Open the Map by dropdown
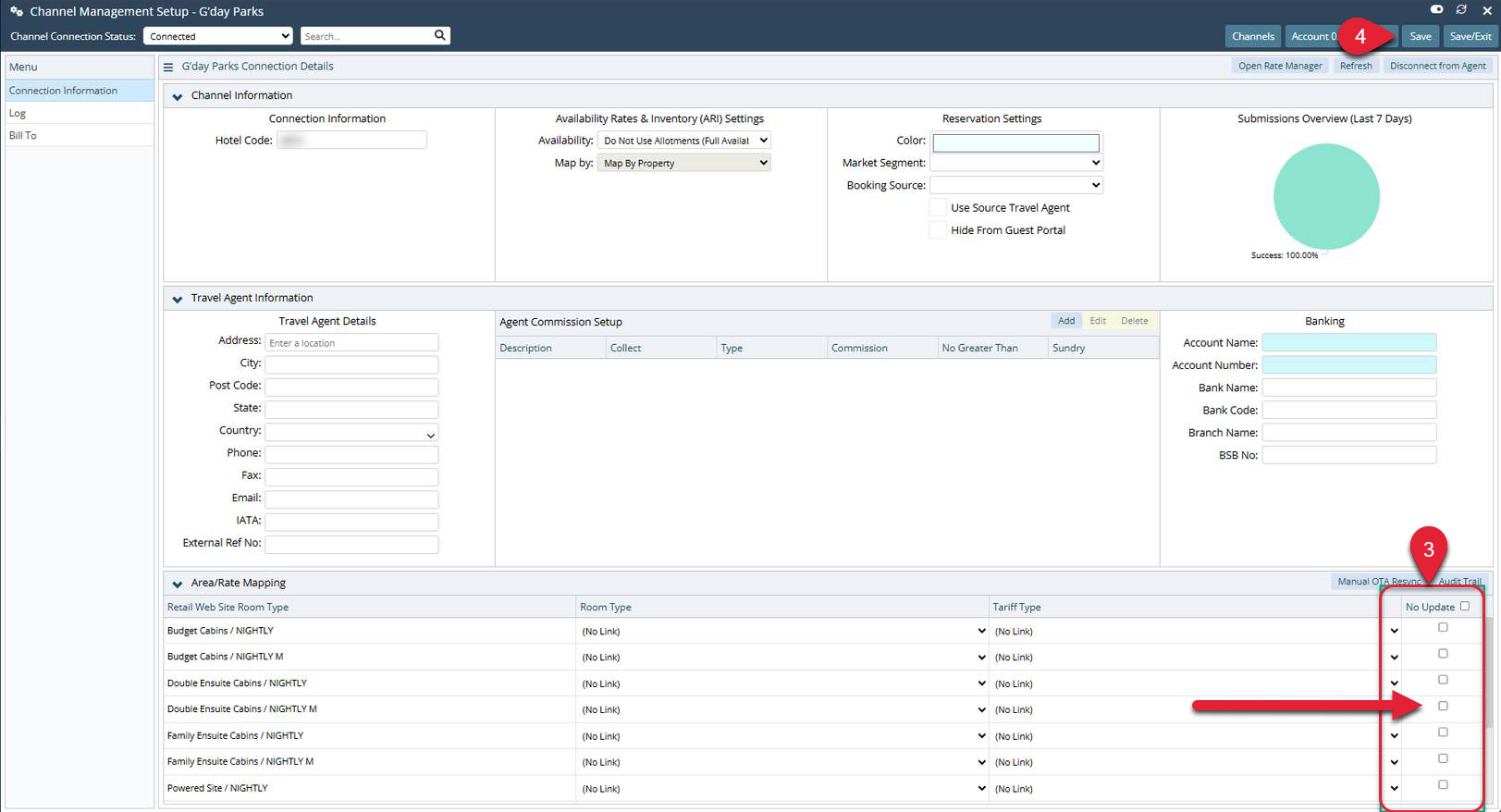Viewport: 1501px width, 812px height. pyautogui.click(x=684, y=163)
